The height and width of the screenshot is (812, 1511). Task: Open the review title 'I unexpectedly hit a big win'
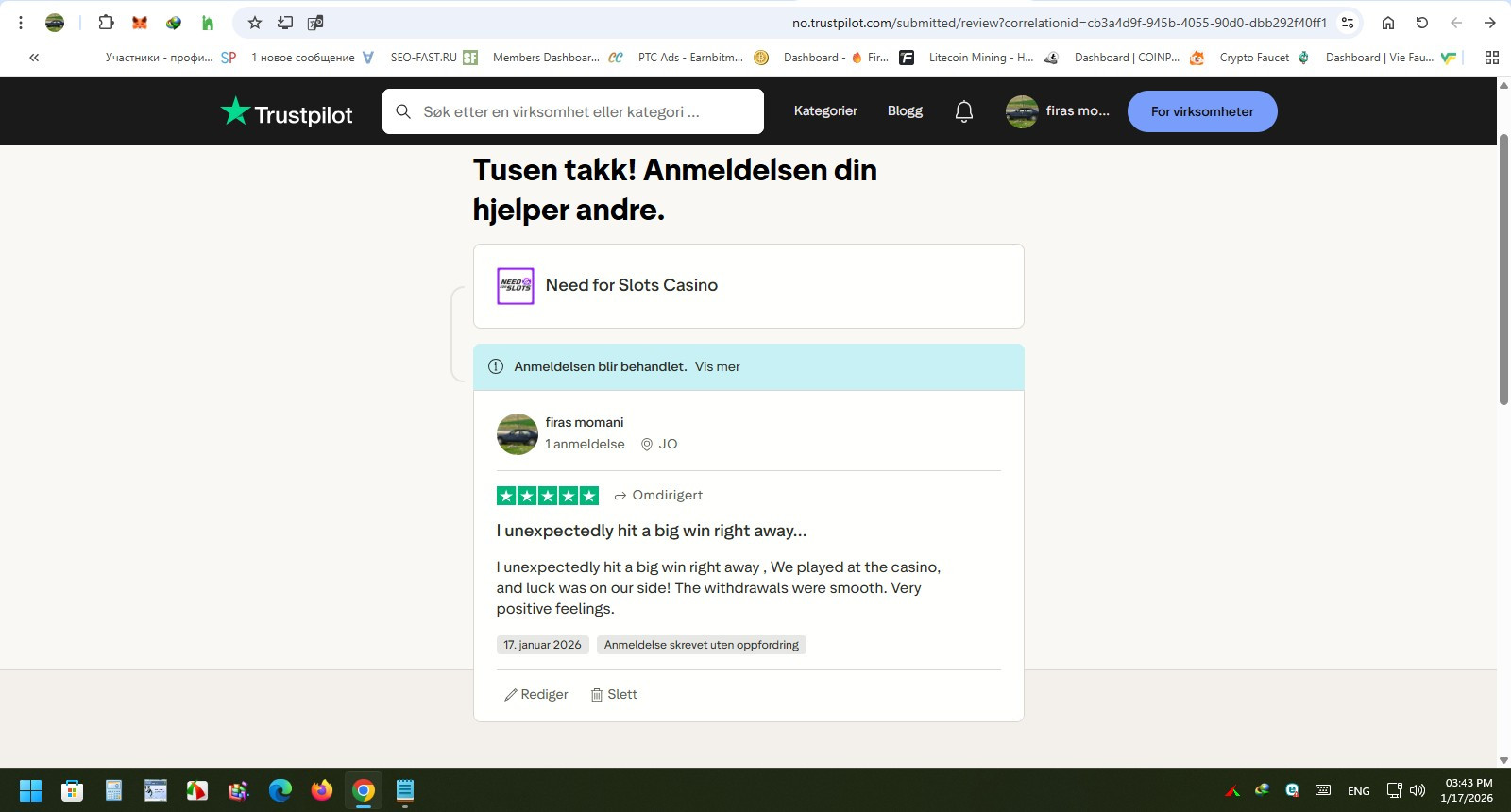click(x=652, y=531)
